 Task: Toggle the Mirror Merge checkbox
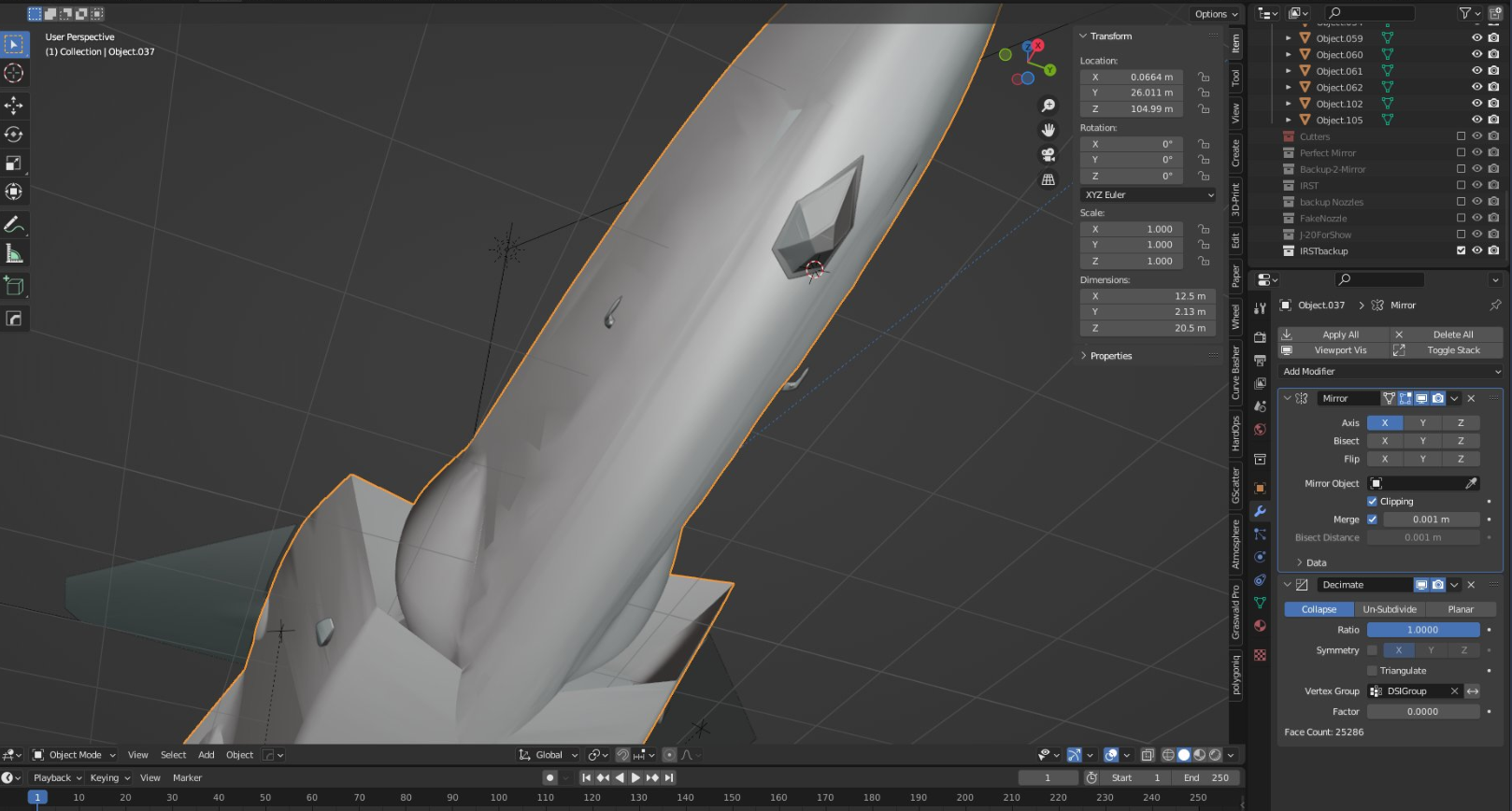[1372, 519]
